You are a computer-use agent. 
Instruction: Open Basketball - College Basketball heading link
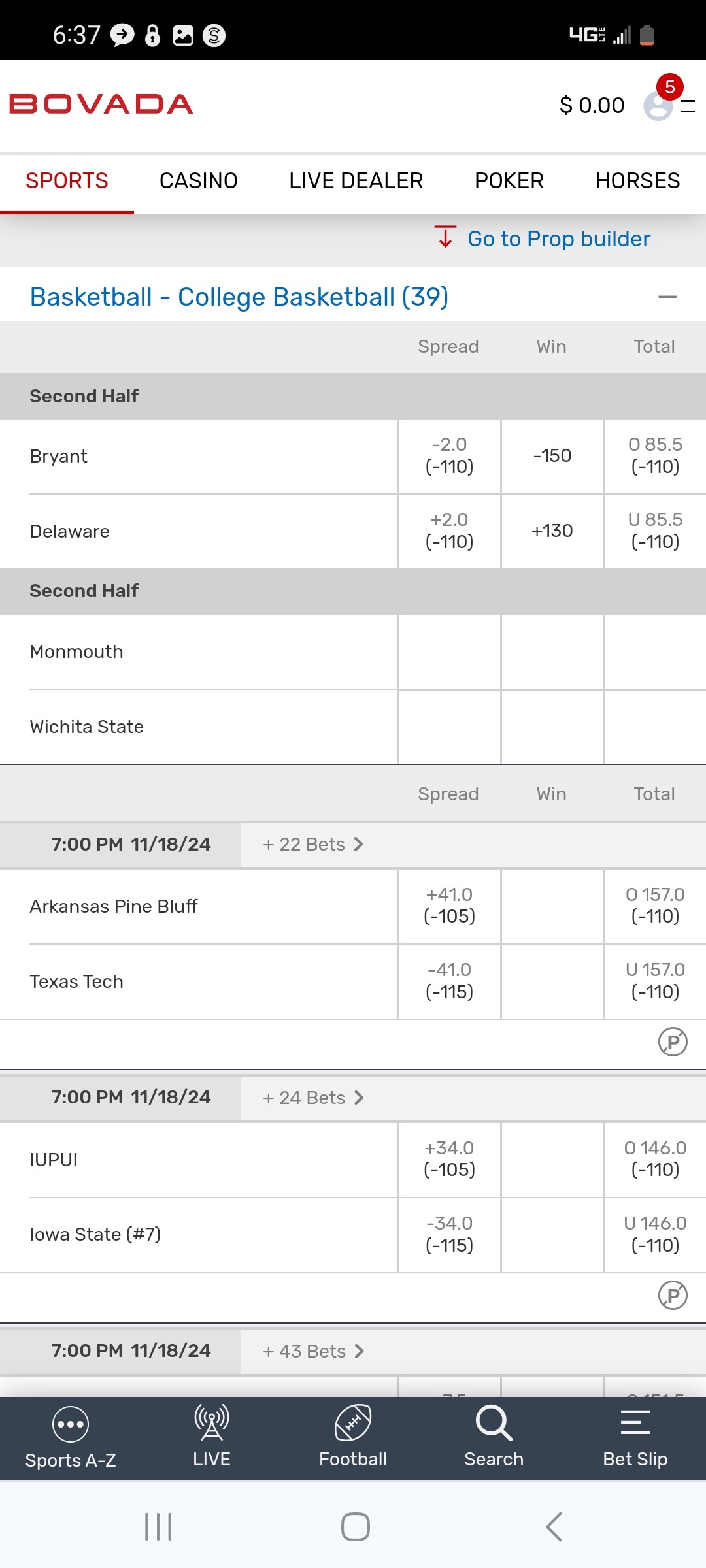(239, 297)
